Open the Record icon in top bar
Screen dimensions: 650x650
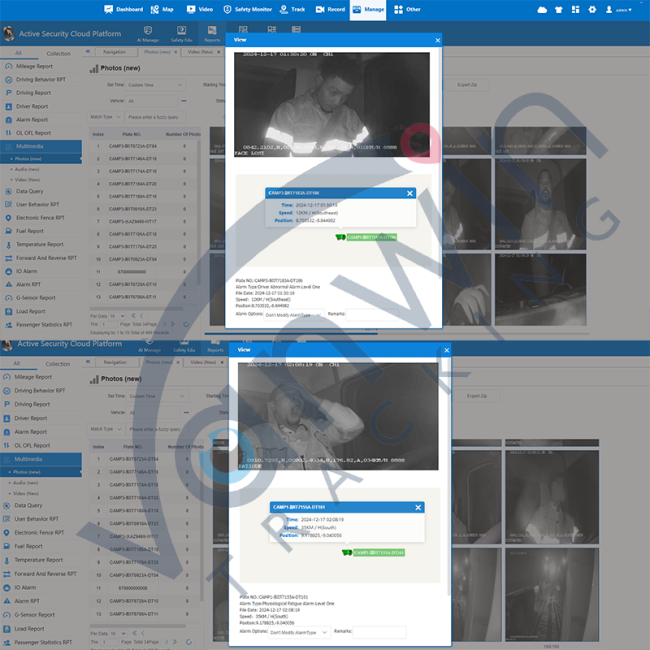point(320,9)
